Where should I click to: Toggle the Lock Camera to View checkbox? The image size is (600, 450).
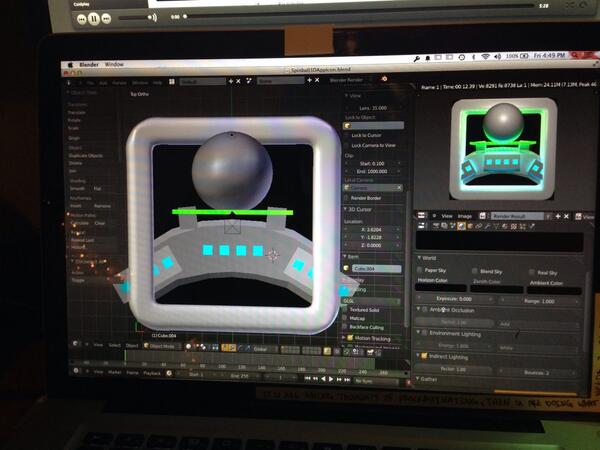(x=347, y=145)
